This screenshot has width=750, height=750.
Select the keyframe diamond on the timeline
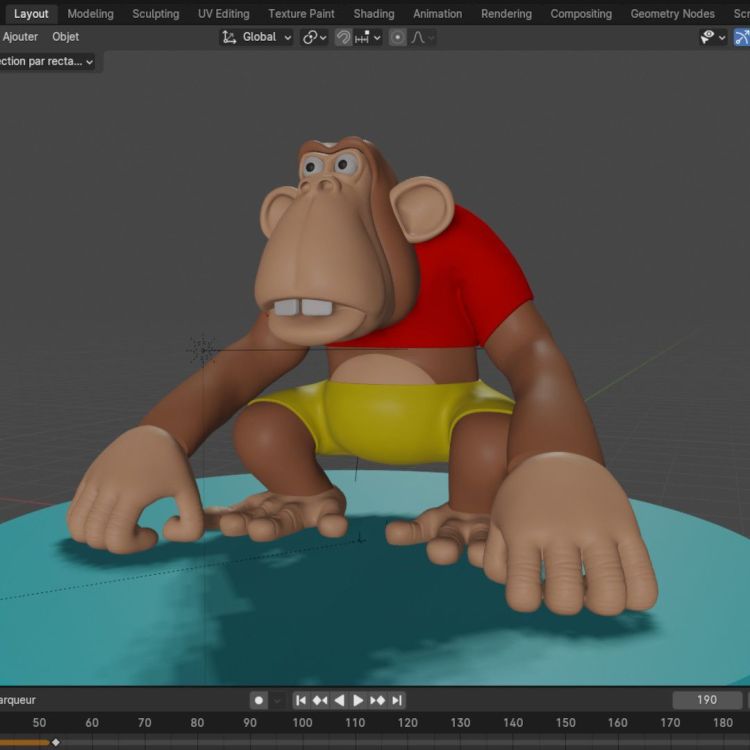coord(55,742)
